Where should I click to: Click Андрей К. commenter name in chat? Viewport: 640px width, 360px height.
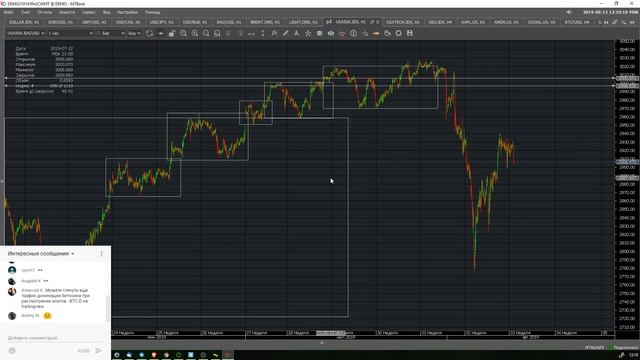coord(31,281)
